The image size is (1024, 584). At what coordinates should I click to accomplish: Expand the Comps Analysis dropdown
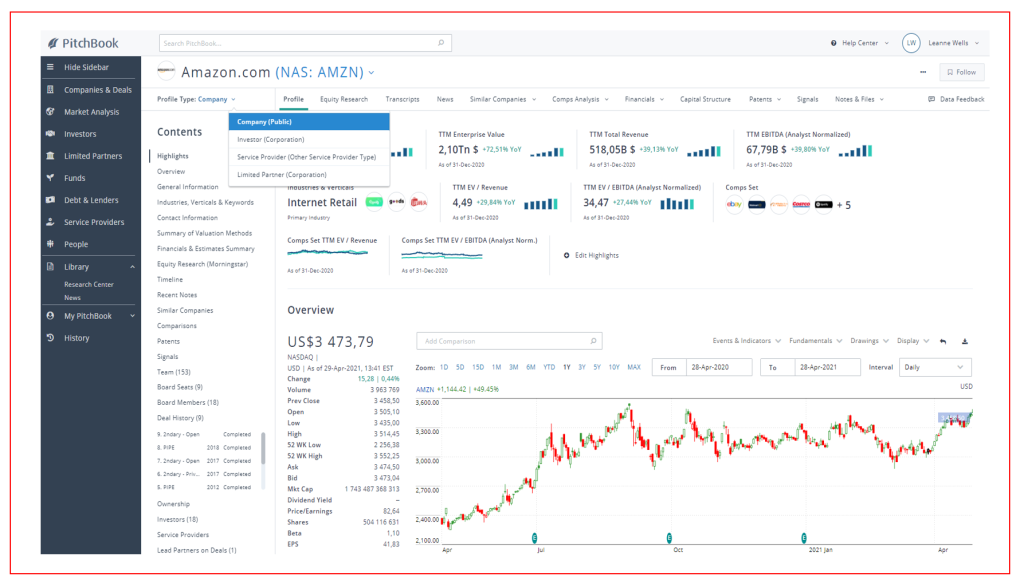607,99
